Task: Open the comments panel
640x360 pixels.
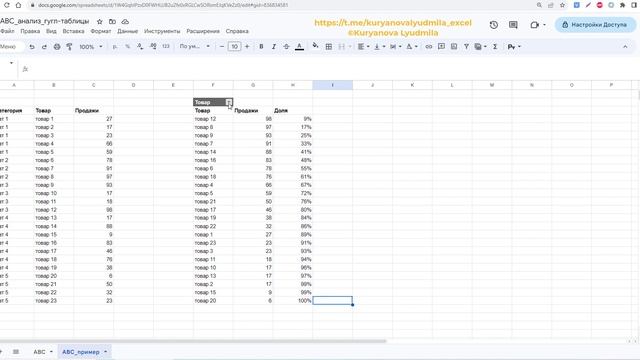Action: [513, 25]
